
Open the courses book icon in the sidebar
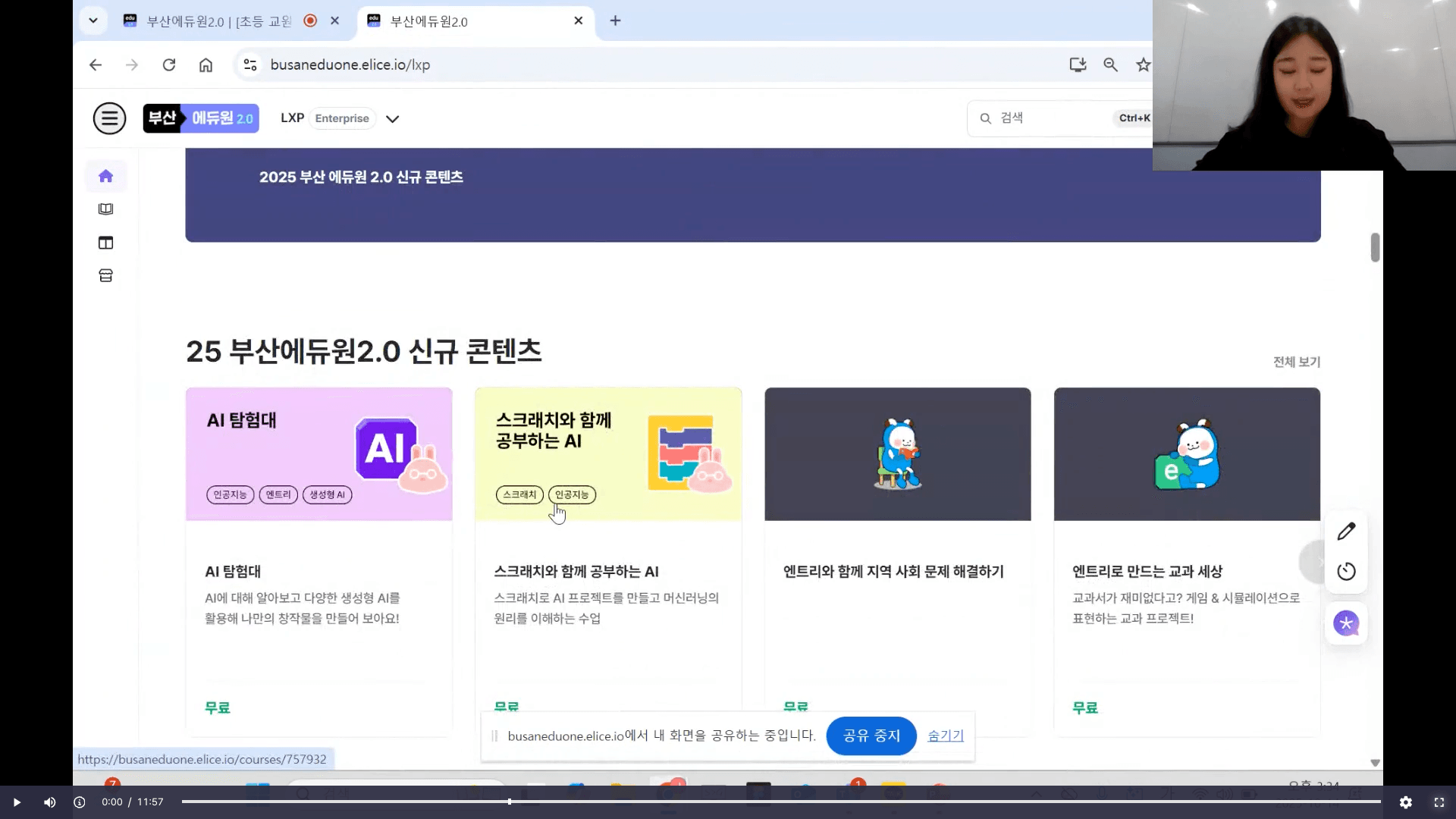[x=106, y=209]
